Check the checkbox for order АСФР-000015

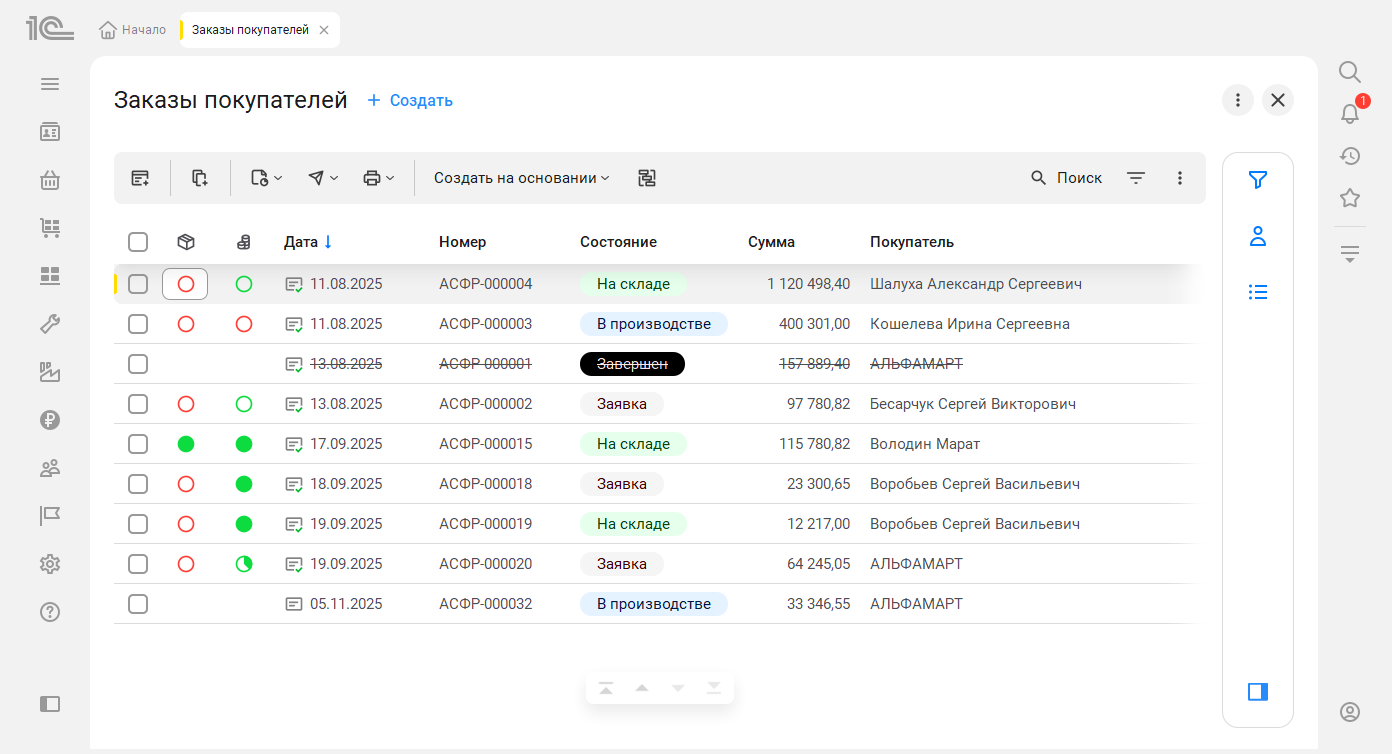[x=137, y=443]
